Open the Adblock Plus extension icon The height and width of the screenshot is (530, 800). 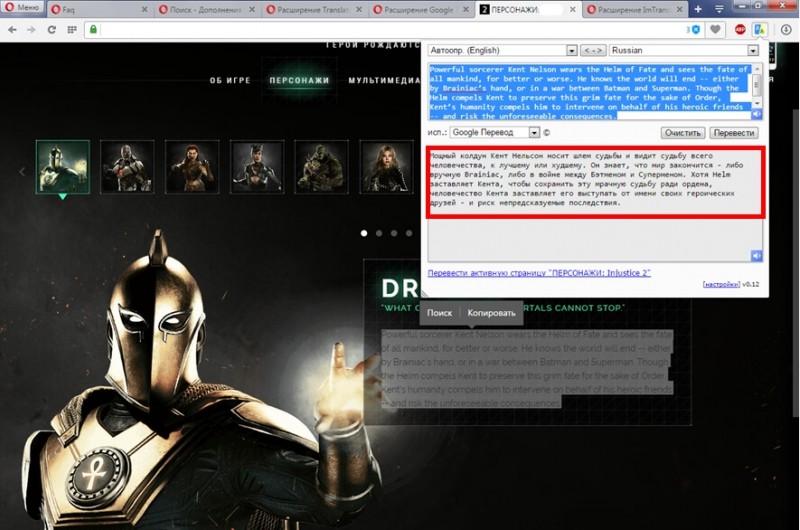(x=740, y=30)
